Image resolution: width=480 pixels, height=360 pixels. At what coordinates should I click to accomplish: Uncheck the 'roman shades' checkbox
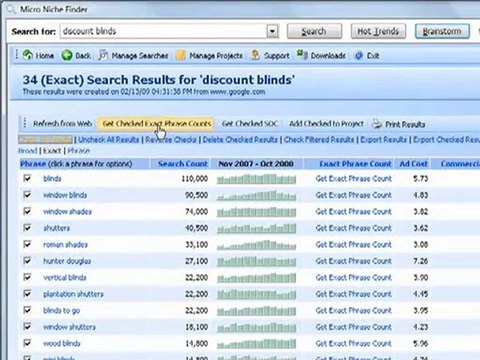click(27, 244)
